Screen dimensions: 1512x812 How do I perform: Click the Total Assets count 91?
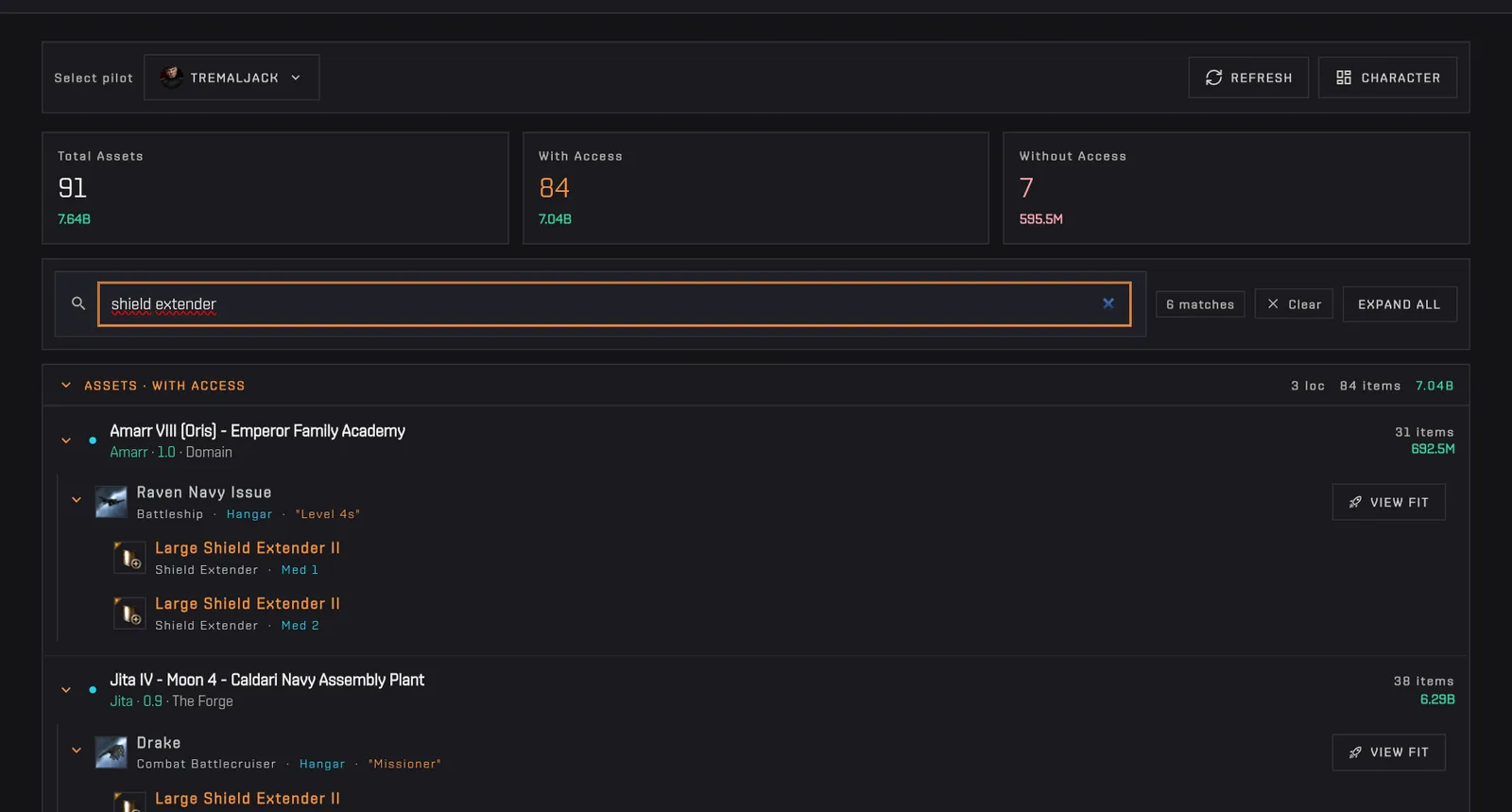[x=73, y=188]
